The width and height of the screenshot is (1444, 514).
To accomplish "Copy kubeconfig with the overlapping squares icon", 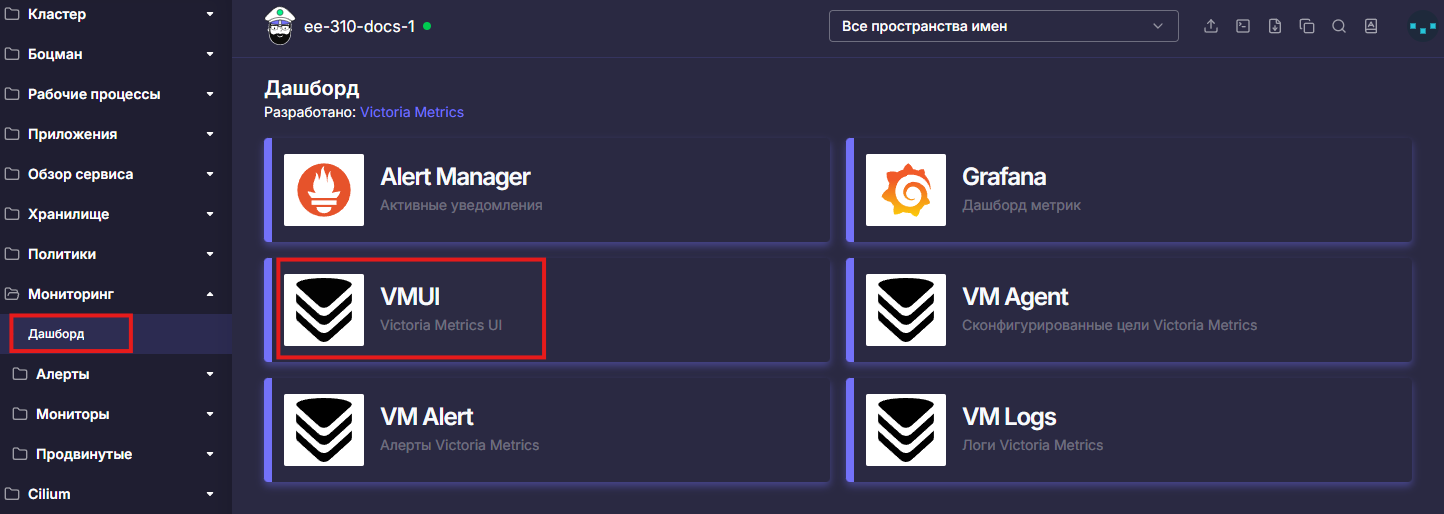I will point(1307,27).
